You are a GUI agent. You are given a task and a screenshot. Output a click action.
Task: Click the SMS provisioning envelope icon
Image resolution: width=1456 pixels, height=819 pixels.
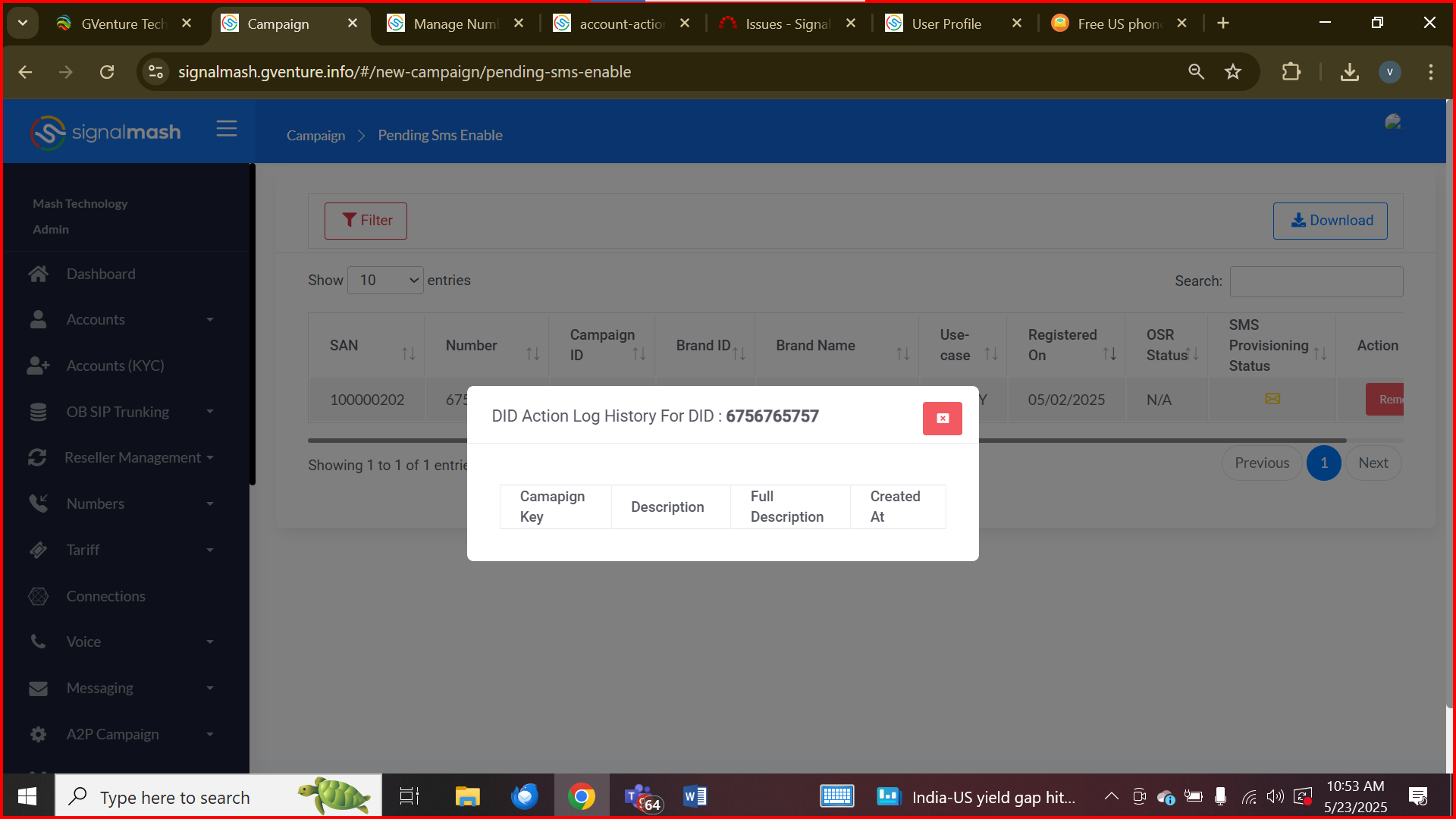1272,399
